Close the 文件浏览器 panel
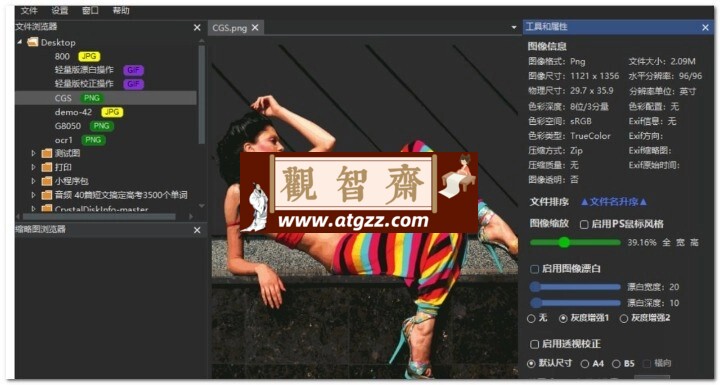Viewport: 720px width, 385px height. coord(197,28)
